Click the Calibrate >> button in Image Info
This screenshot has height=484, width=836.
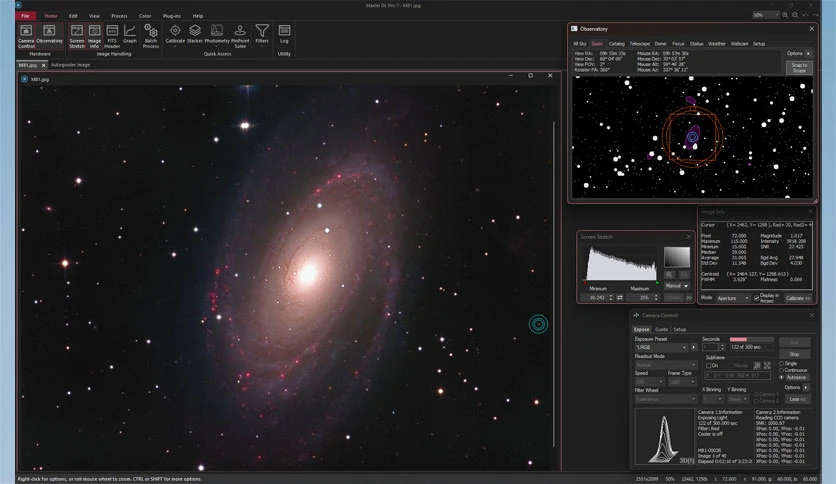tap(797, 298)
